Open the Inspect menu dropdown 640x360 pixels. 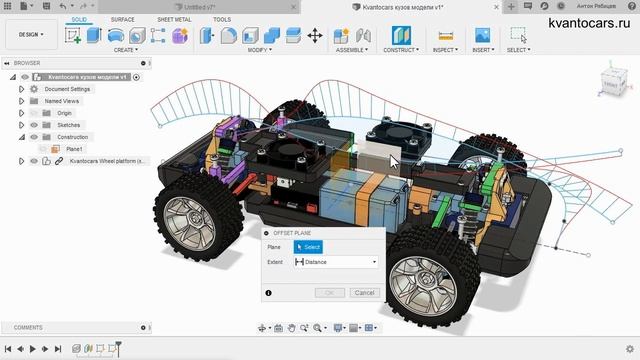pyautogui.click(x=445, y=50)
